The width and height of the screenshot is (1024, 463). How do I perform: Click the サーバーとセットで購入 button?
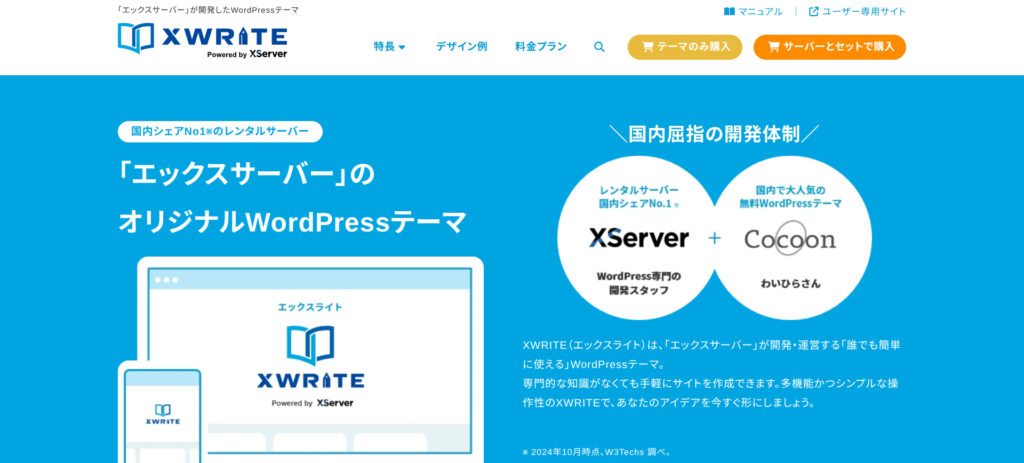coord(829,47)
